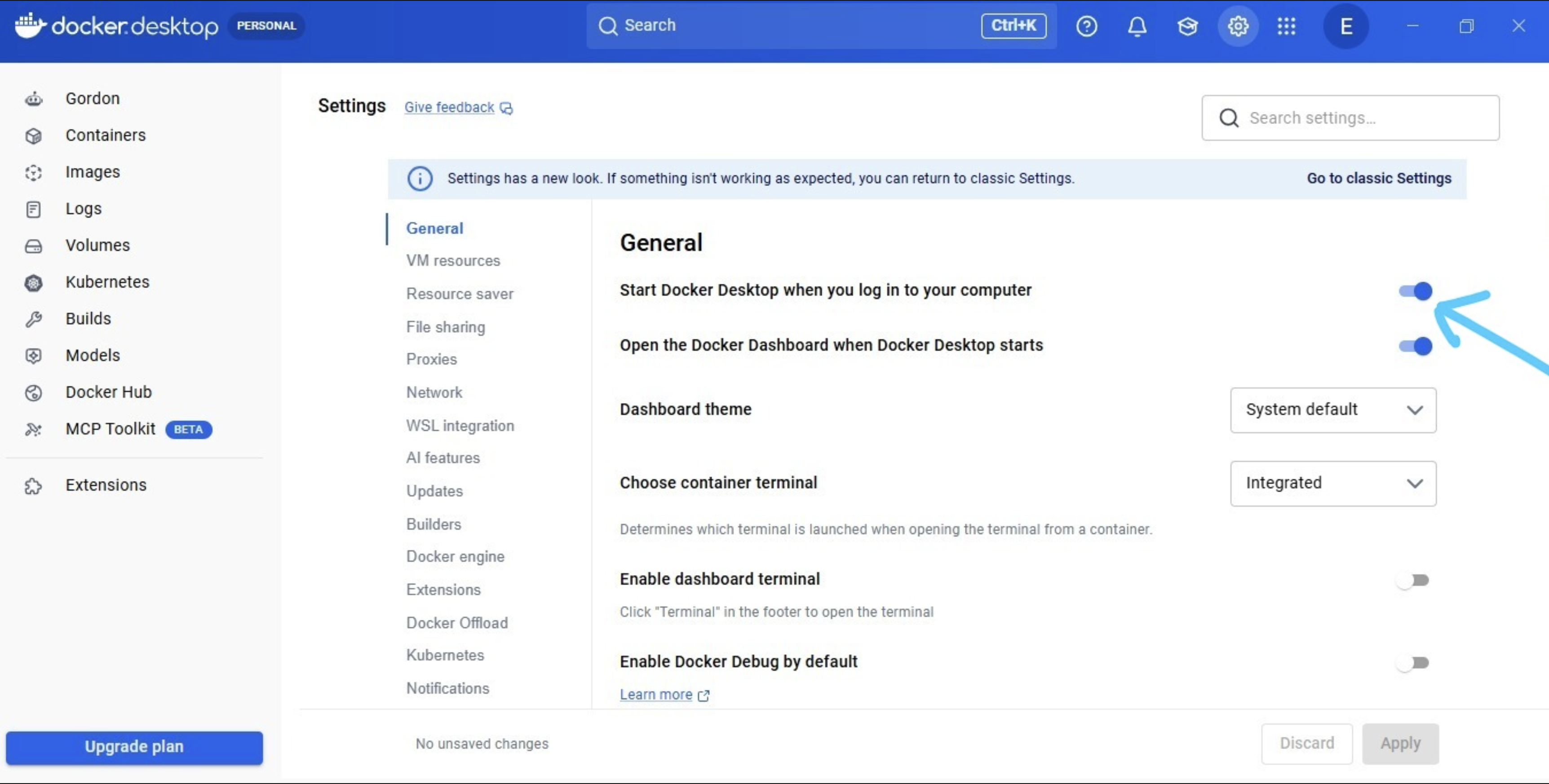Select the VM resources settings tab

click(x=453, y=260)
